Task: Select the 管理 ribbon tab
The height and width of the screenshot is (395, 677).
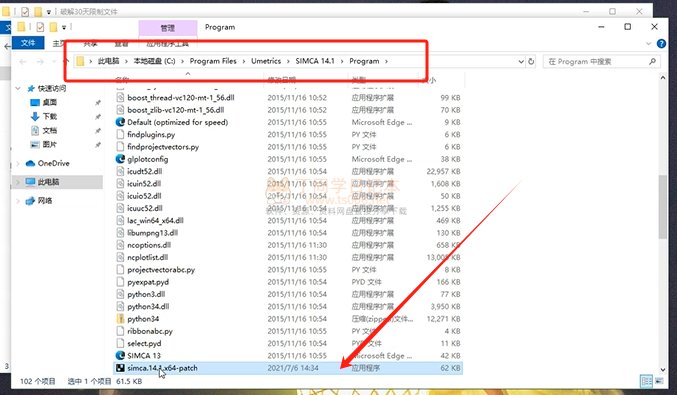Action: [x=168, y=28]
